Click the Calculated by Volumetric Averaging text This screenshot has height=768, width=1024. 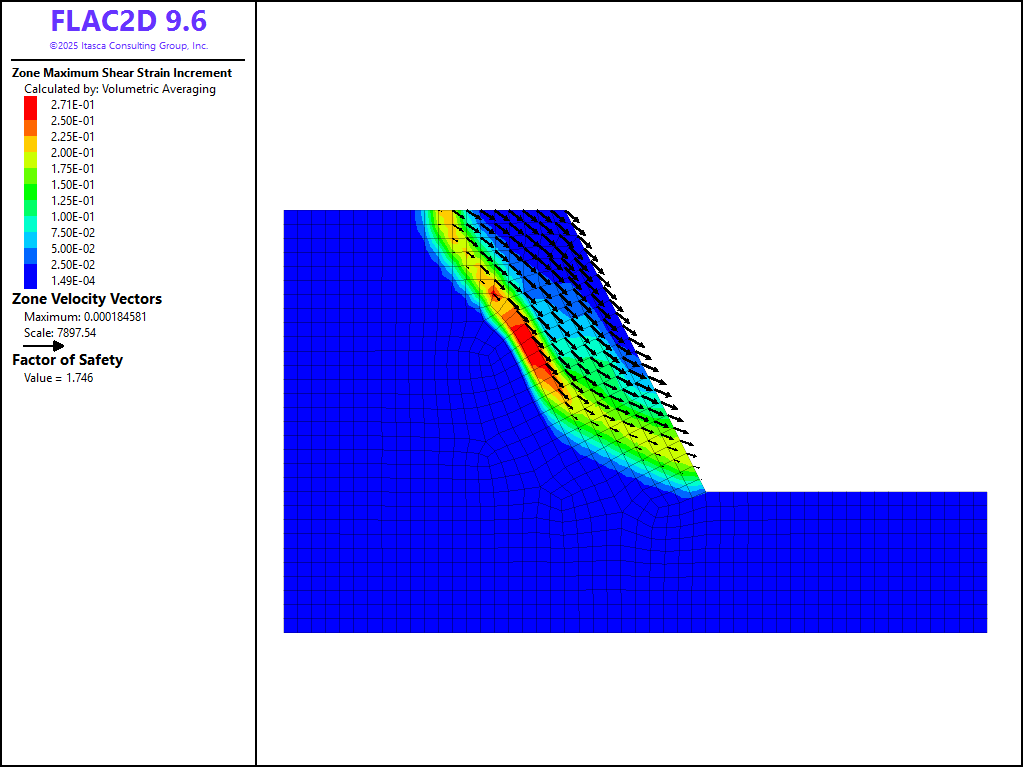coord(120,89)
